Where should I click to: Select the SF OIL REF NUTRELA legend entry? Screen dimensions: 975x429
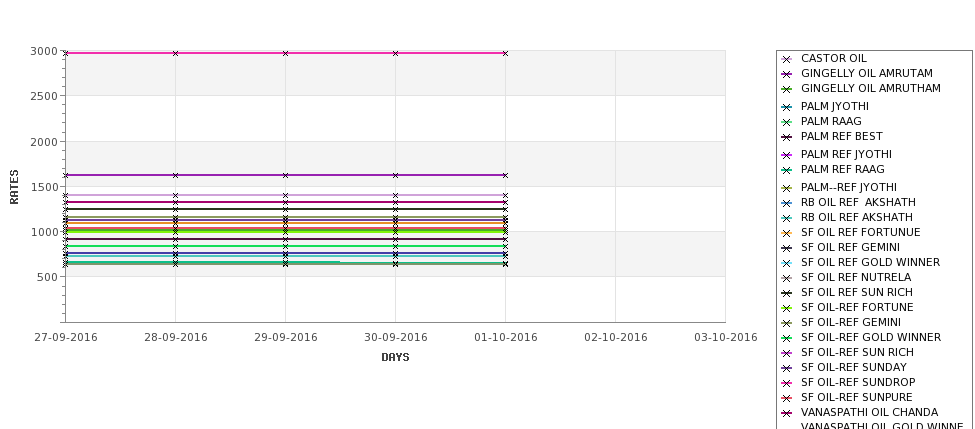[x=856, y=277]
